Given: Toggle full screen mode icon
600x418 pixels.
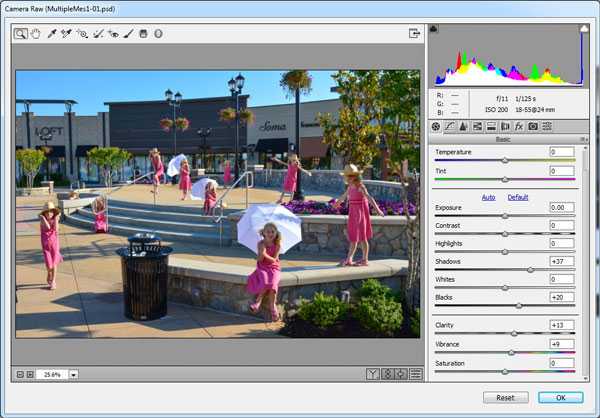Looking at the screenshot, I should coord(414,33).
